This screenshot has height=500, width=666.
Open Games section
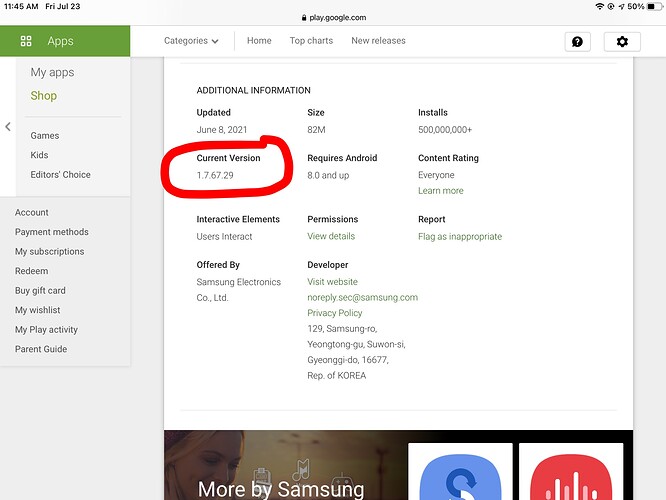click(x=45, y=136)
